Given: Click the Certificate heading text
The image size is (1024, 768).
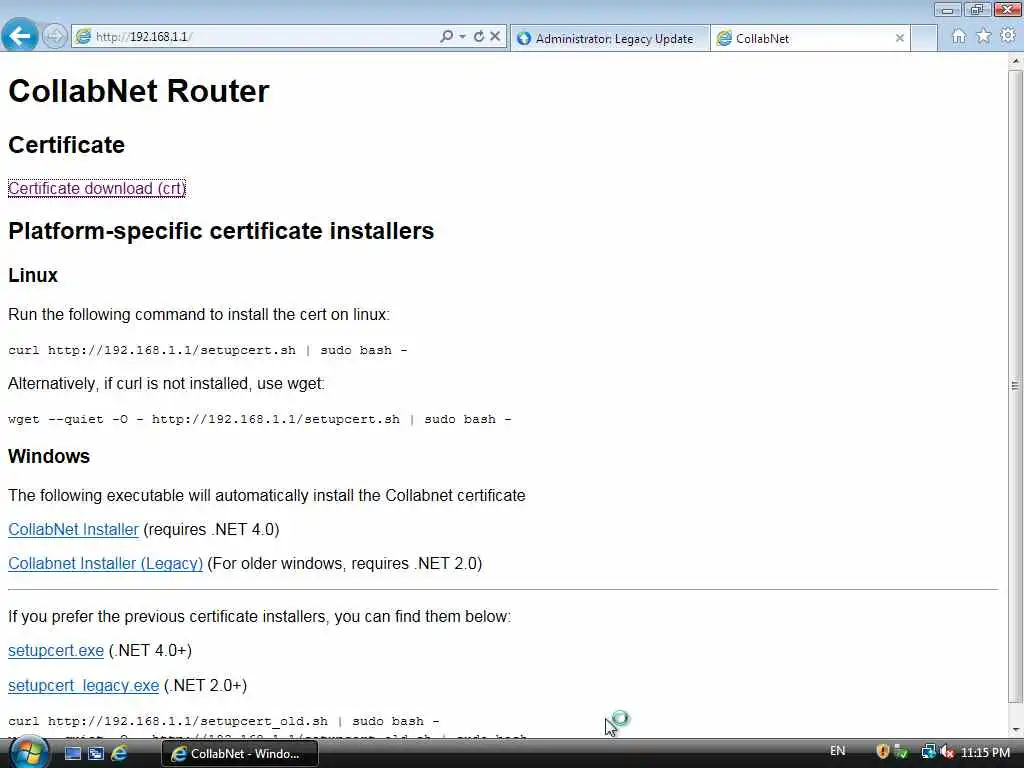Looking at the screenshot, I should click(66, 145).
